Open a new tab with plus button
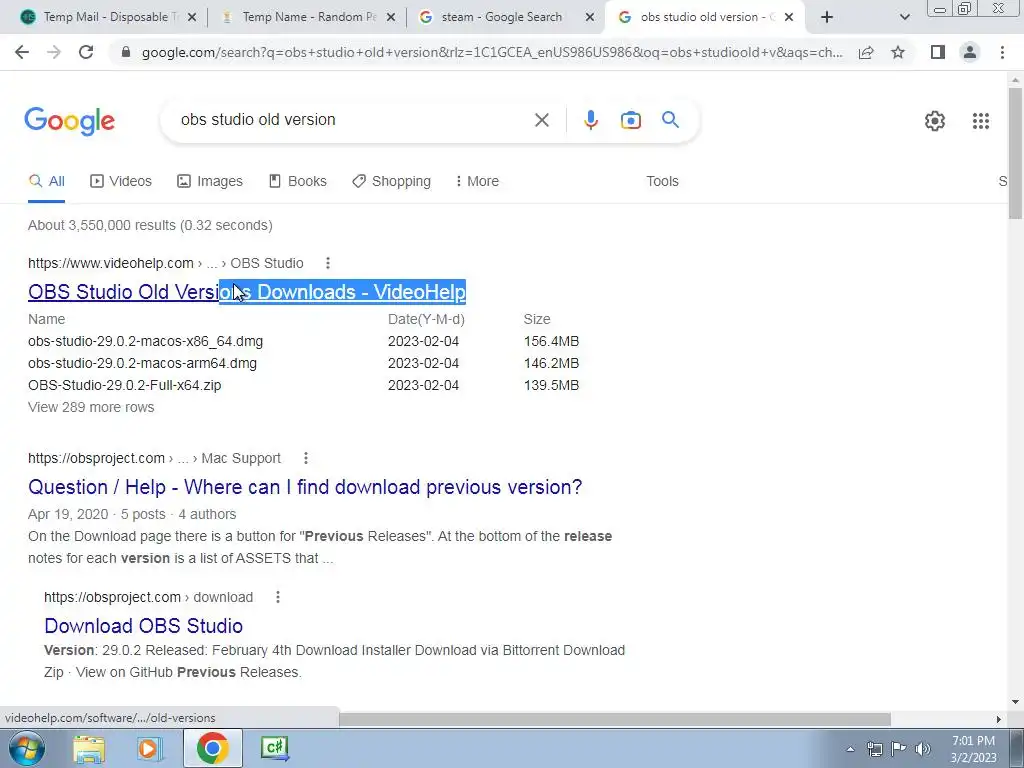 pos(827,17)
